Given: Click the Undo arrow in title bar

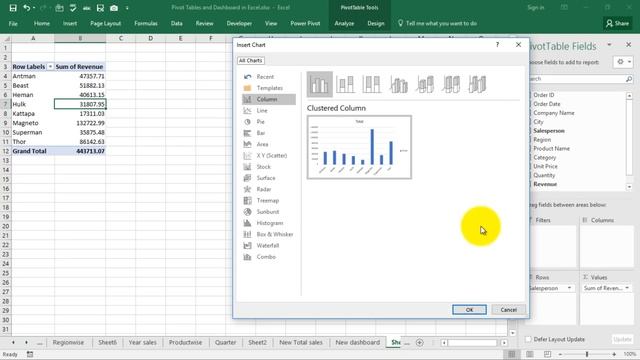Looking at the screenshot, I should [27, 8].
